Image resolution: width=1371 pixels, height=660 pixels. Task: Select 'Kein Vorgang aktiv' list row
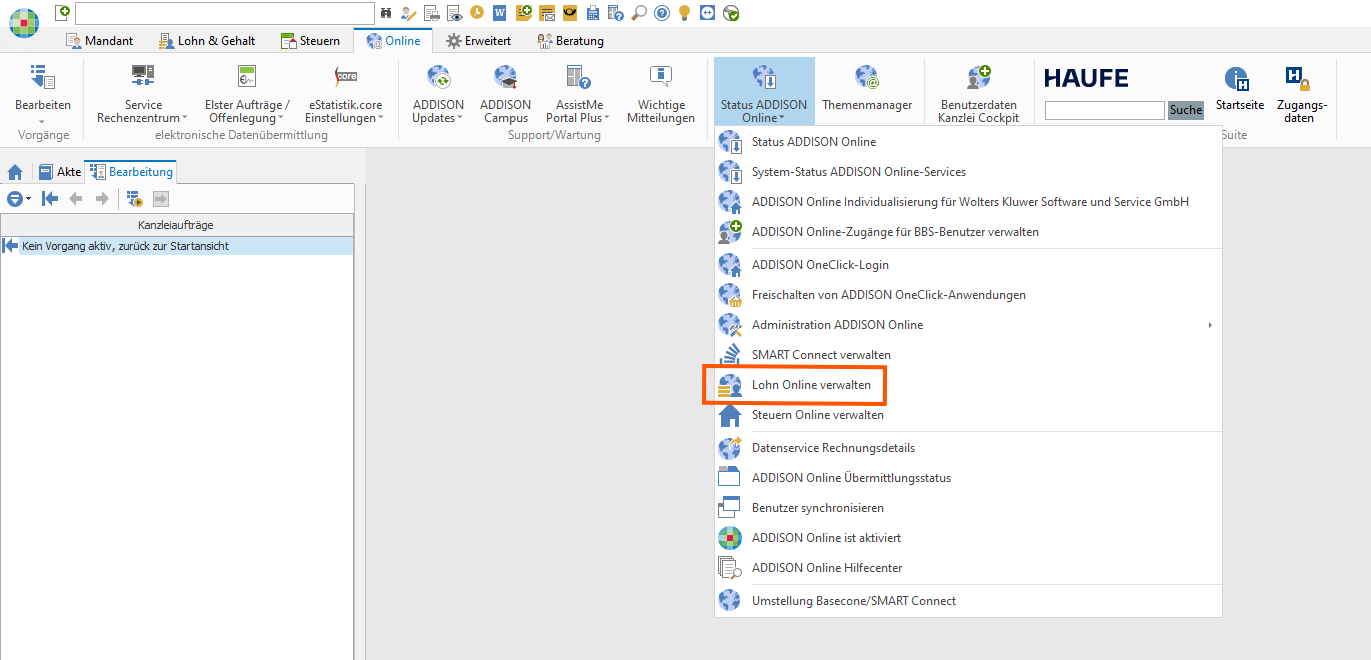pyautogui.click(x=177, y=246)
